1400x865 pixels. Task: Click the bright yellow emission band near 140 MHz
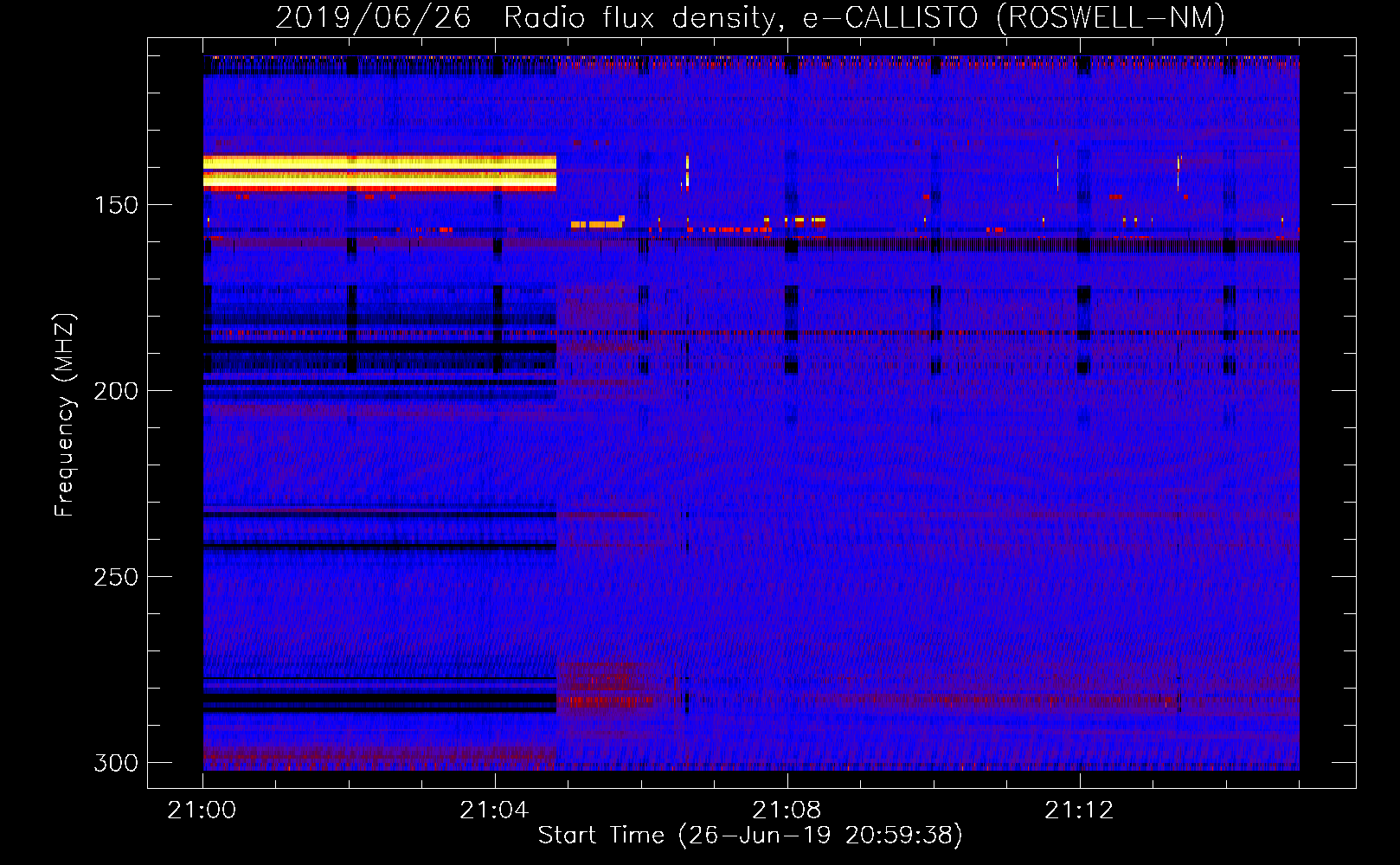point(380,172)
